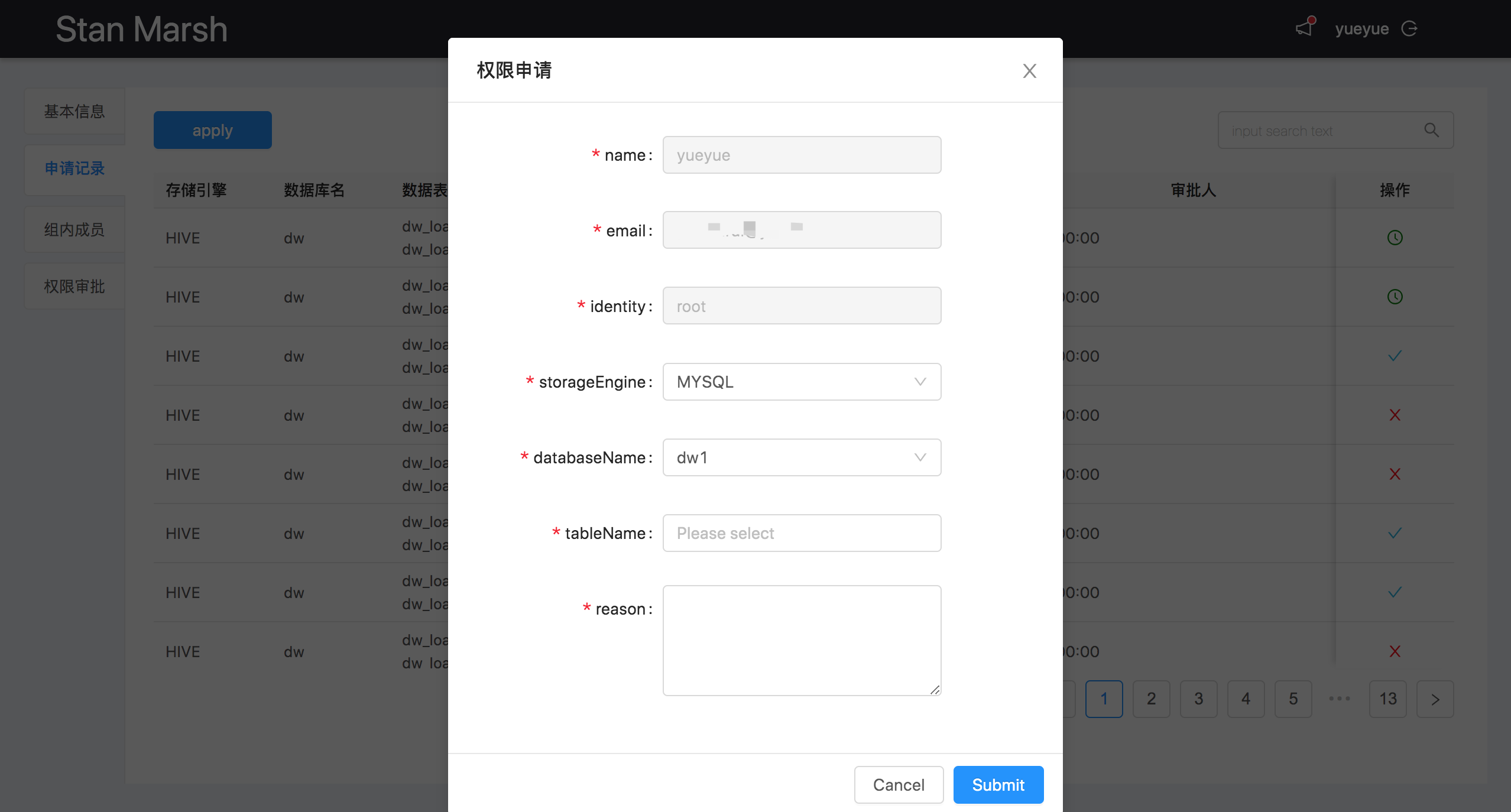Click the 审批人 column header
The height and width of the screenshot is (812, 1511).
coord(1194,190)
